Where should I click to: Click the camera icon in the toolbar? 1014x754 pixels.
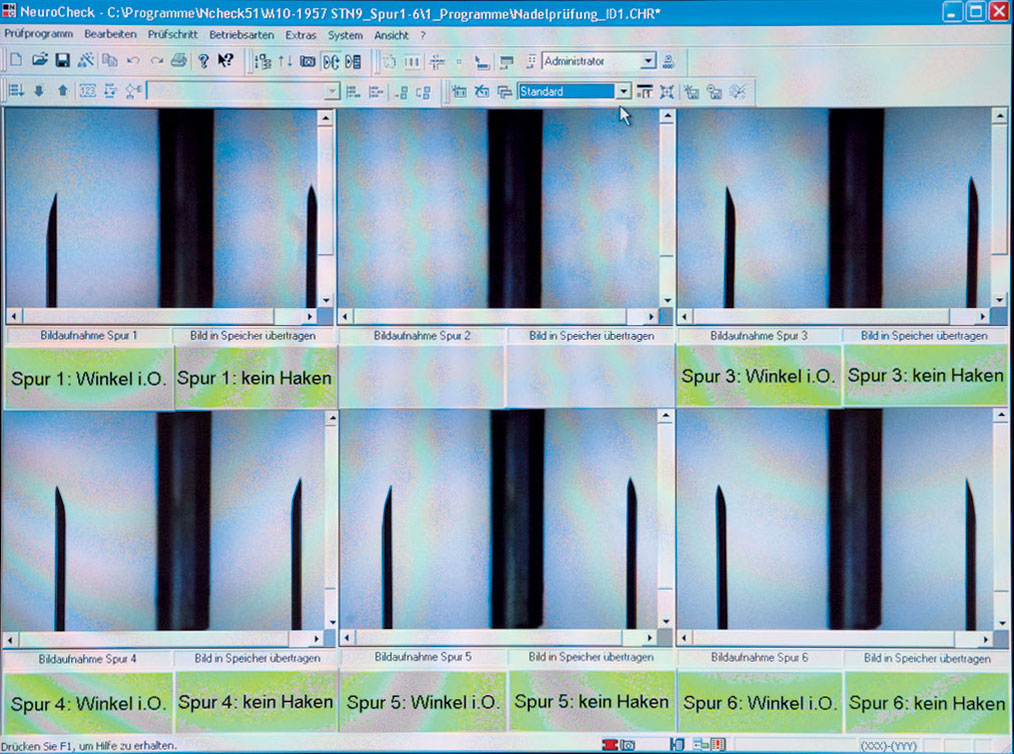308,61
